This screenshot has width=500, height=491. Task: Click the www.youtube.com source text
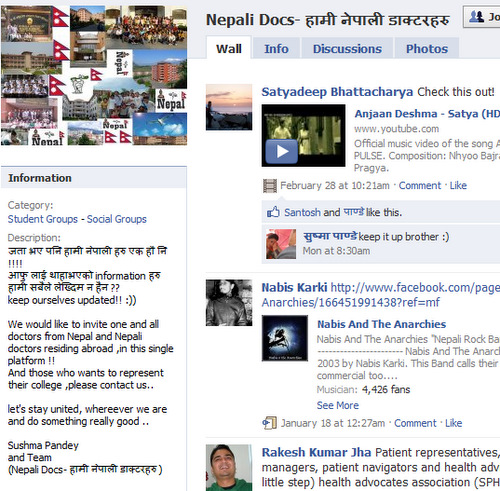click(396, 129)
